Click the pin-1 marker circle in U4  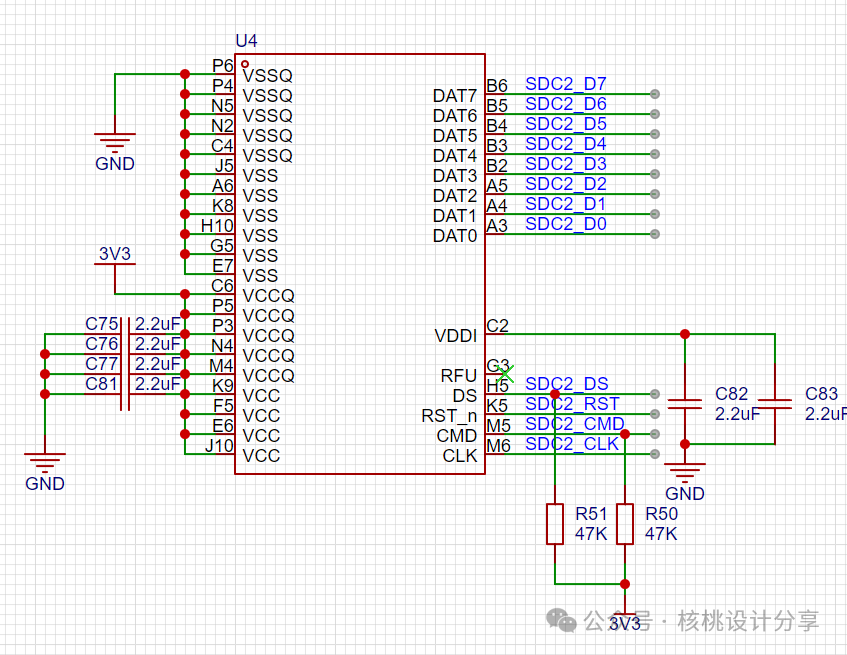click(x=245, y=64)
